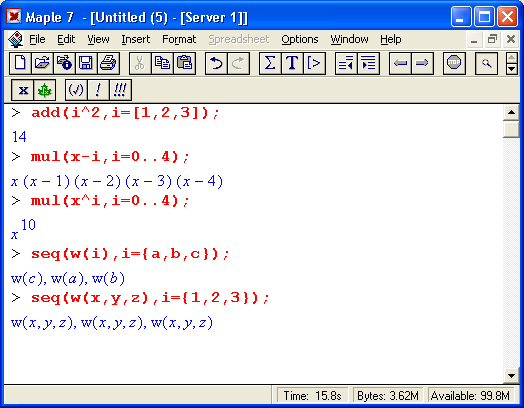Open the View menu
Image resolution: width=524 pixels, height=408 pixels.
coord(98,39)
